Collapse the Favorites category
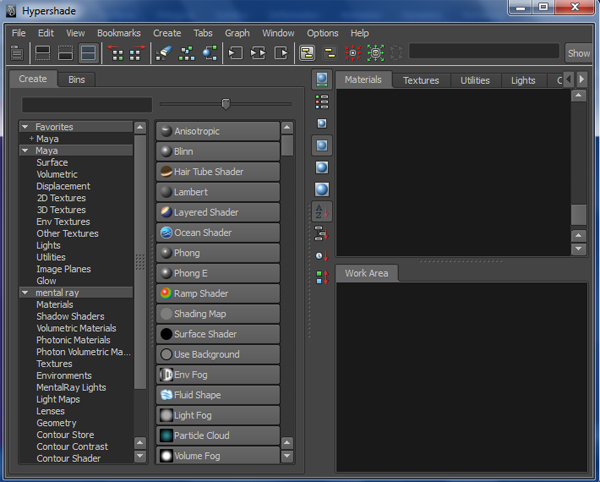600x482 pixels. tap(25, 127)
